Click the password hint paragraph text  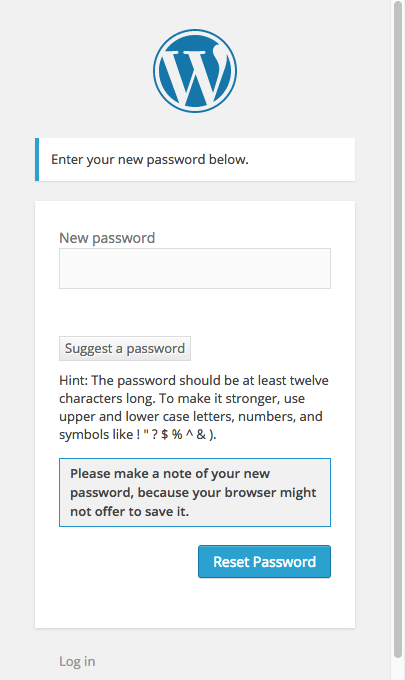point(194,408)
